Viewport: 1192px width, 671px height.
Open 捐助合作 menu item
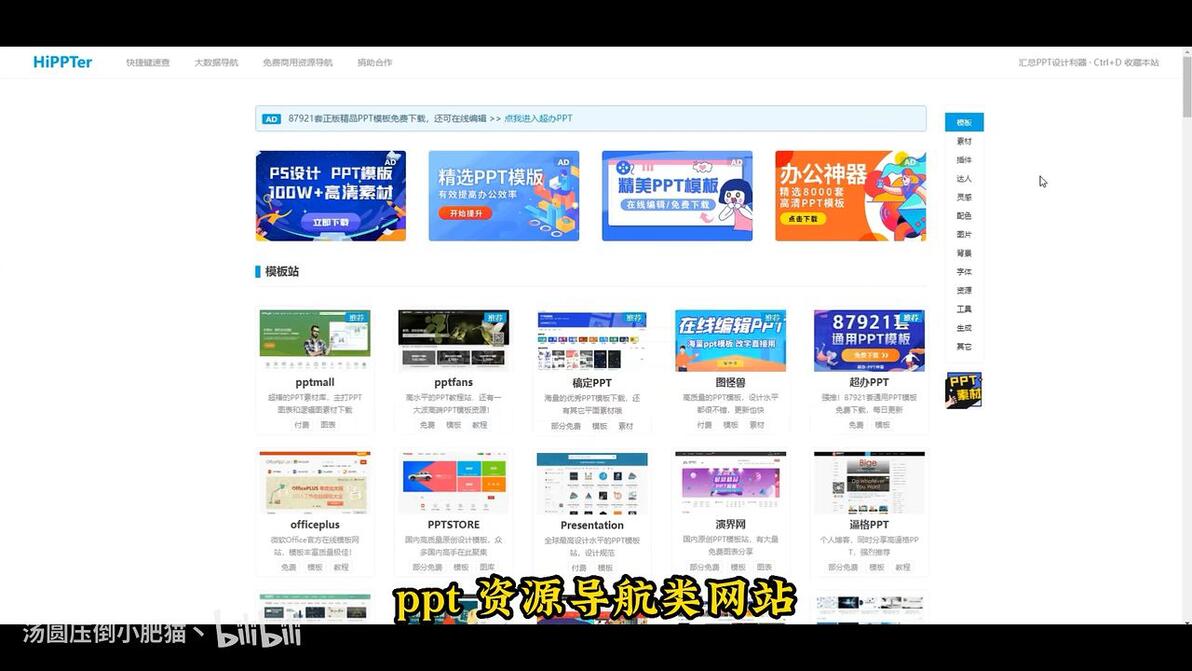tap(375, 63)
